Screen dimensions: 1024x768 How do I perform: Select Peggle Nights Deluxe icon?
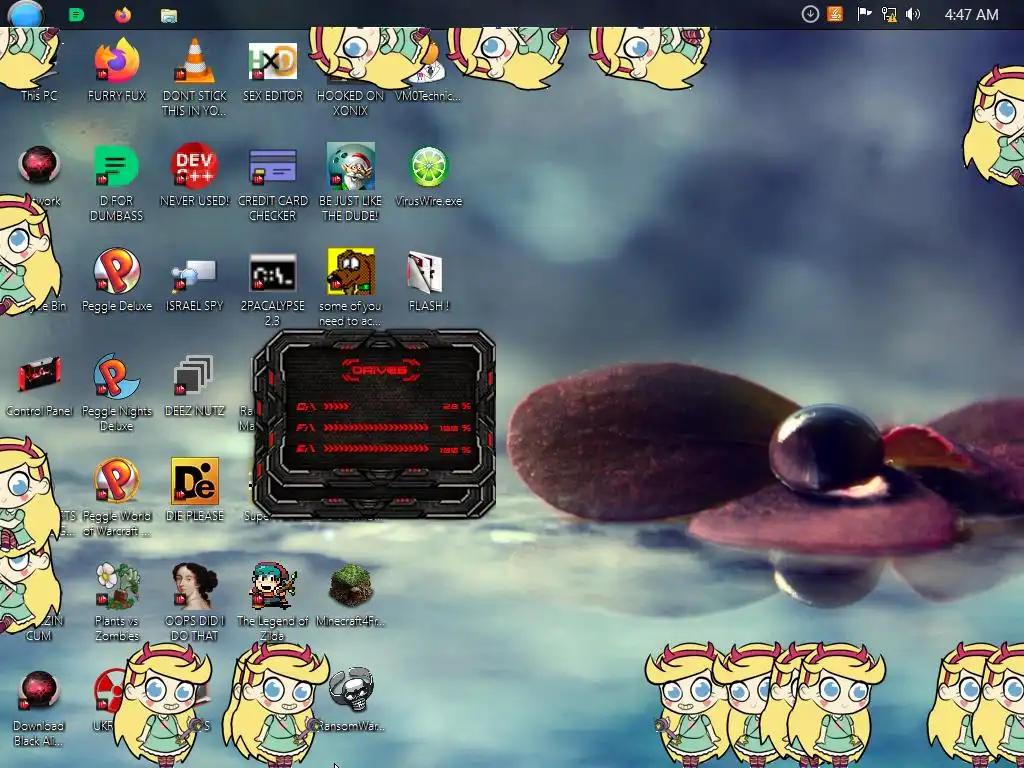point(117,392)
